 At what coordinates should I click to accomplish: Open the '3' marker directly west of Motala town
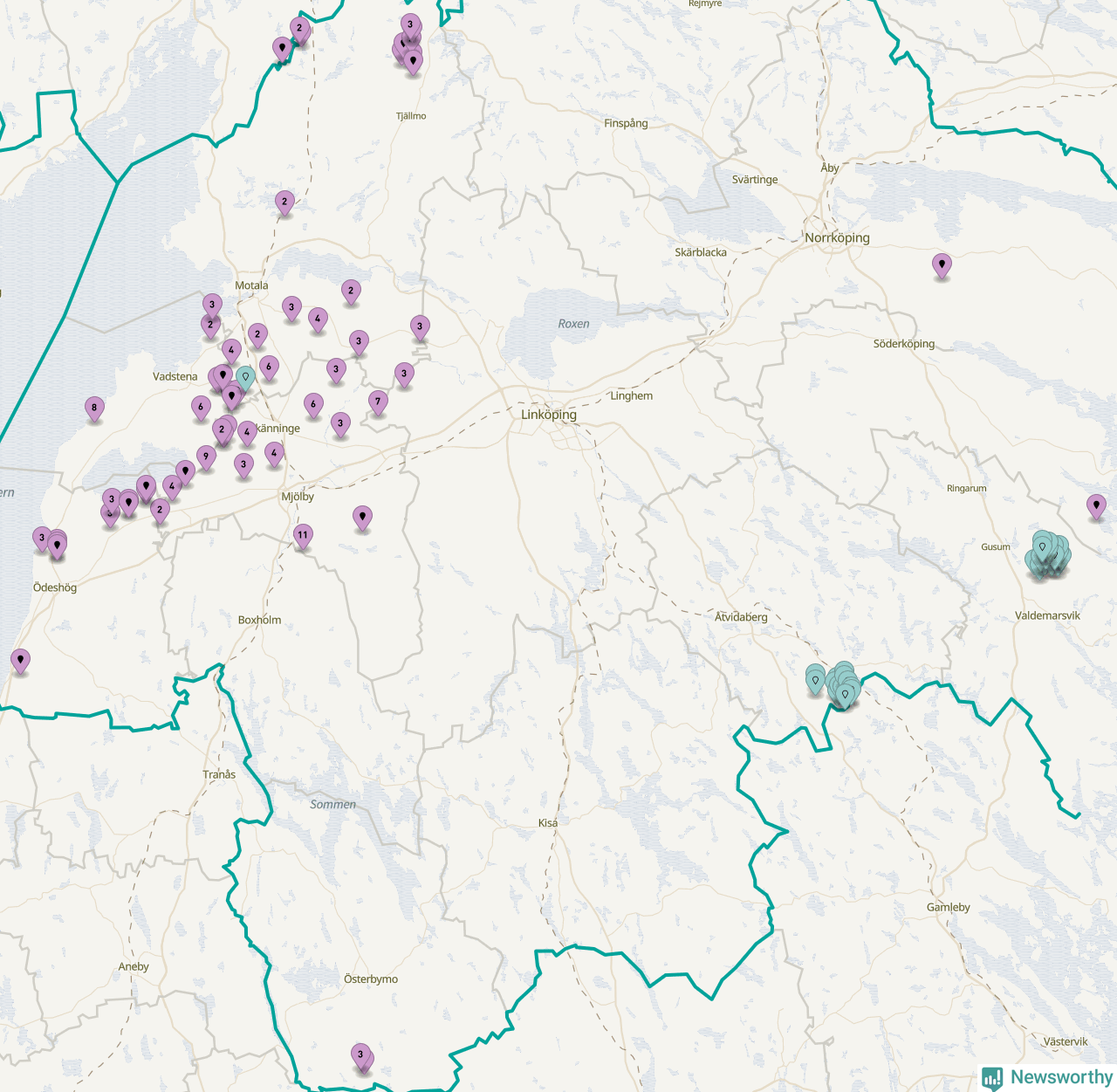point(212,306)
